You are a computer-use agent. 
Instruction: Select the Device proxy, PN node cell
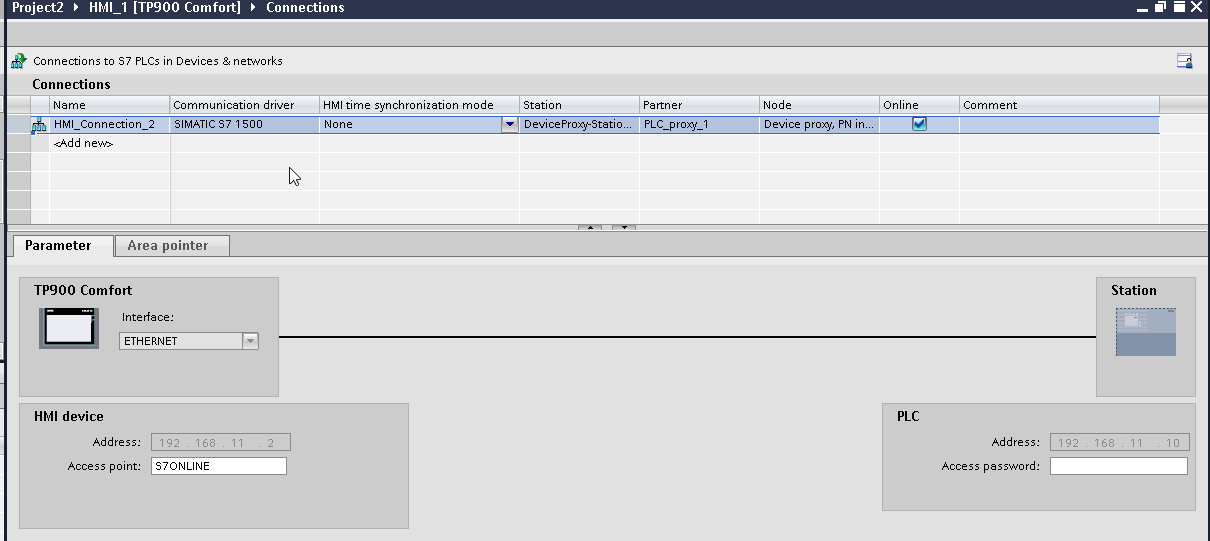[x=820, y=125]
